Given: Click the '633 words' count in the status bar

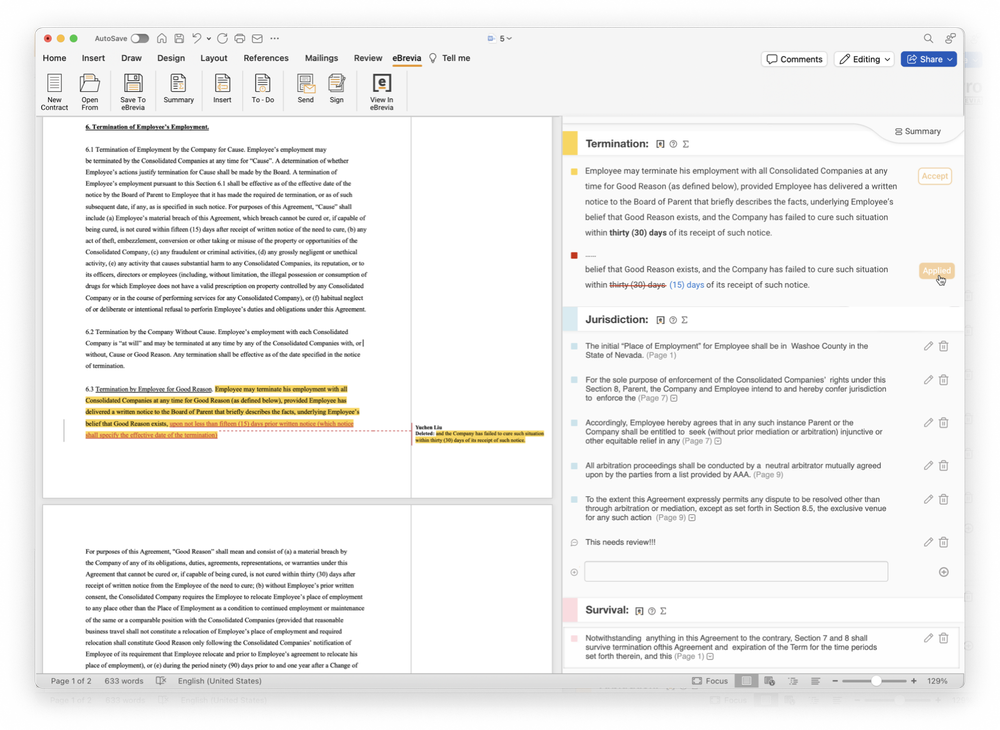Looking at the screenshot, I should coord(124,681).
